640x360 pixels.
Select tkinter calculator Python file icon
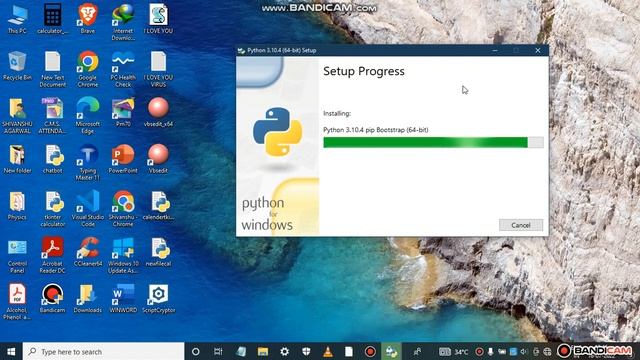[53, 209]
